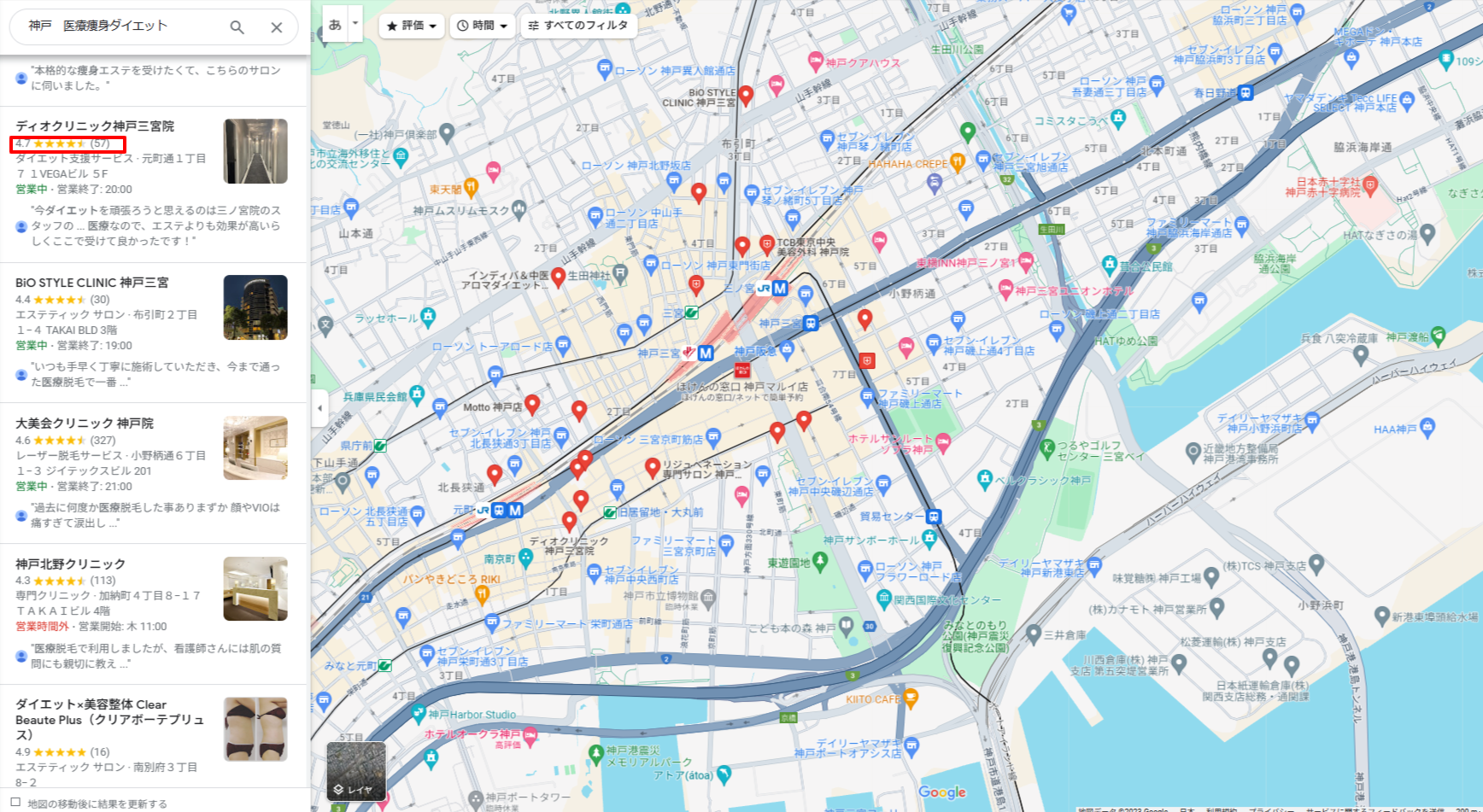Click the Google logo on the map
Viewport: 1483px width, 812px height.
[942, 792]
